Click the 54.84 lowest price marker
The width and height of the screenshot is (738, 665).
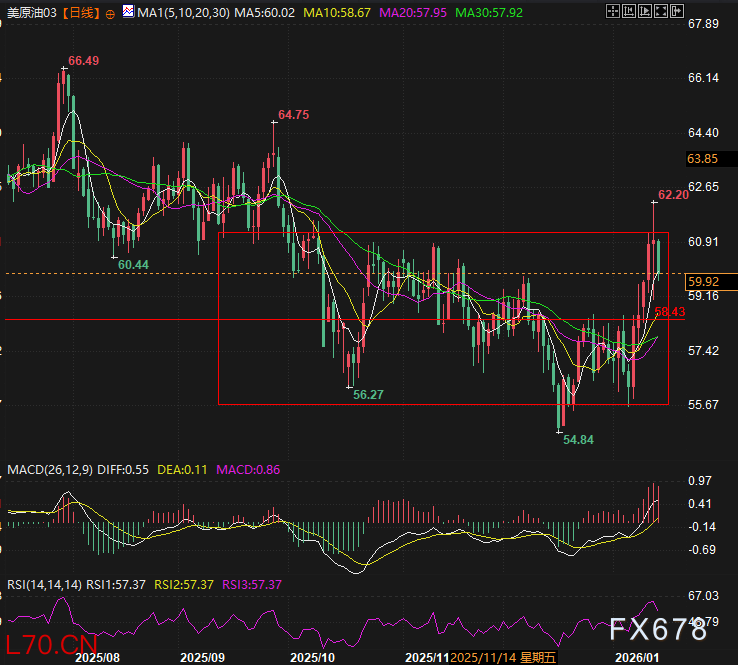click(x=578, y=439)
